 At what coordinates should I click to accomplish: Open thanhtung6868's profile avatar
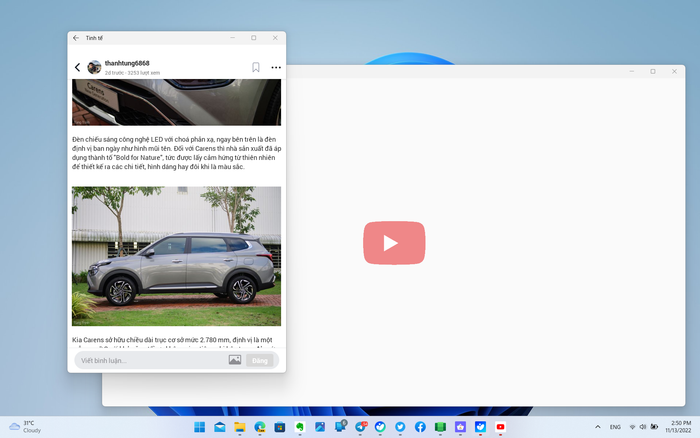[94, 67]
